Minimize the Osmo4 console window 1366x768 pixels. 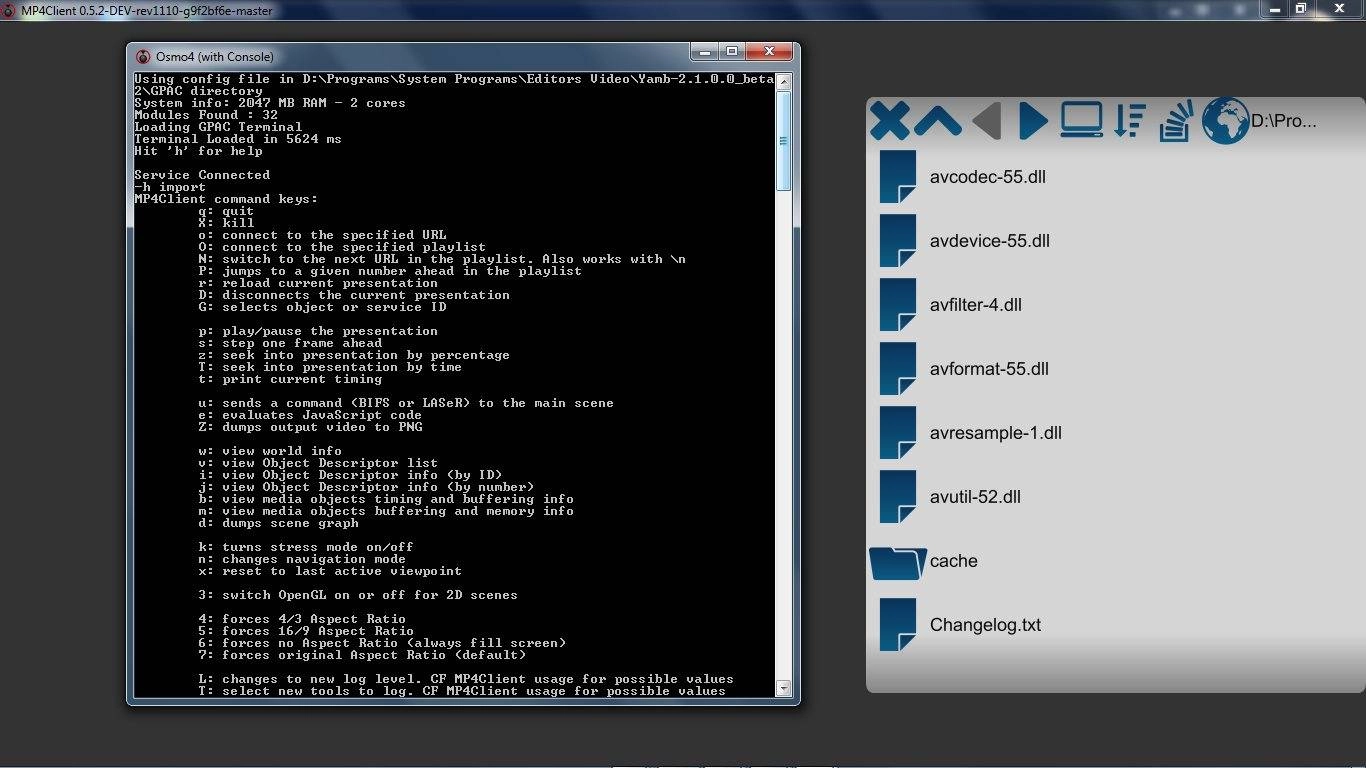click(704, 52)
